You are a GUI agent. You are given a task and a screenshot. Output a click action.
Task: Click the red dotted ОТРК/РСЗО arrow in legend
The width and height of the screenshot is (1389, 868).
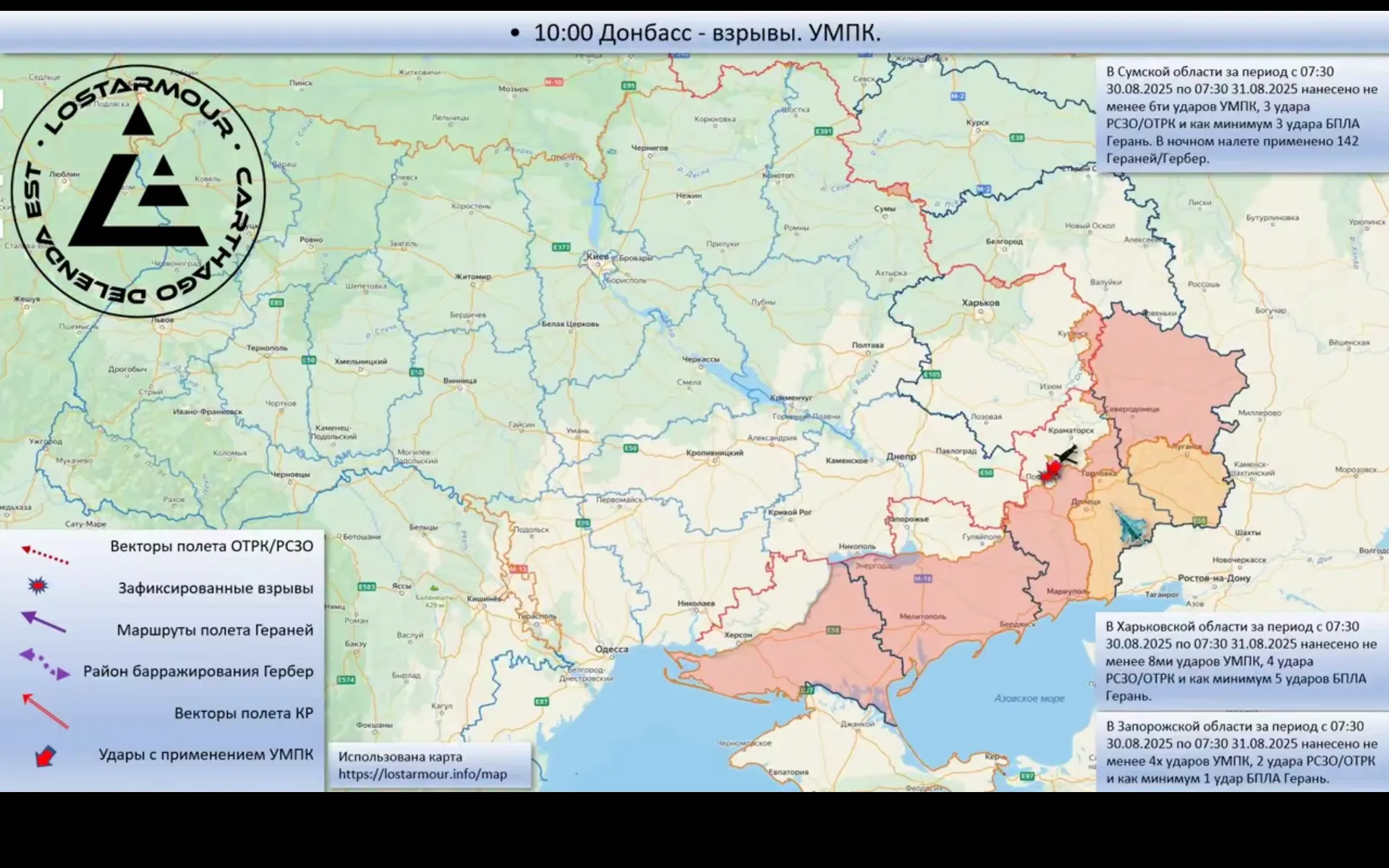tap(45, 554)
